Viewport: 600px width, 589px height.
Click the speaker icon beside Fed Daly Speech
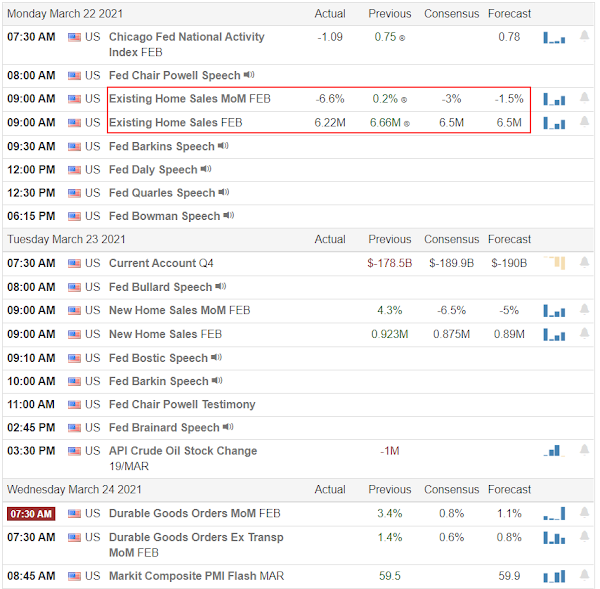coord(206,168)
